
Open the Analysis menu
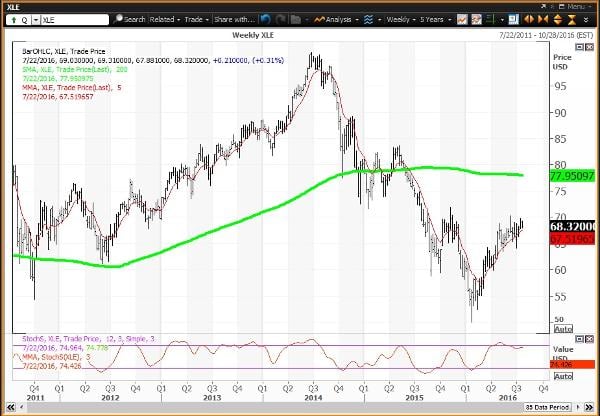click(336, 19)
